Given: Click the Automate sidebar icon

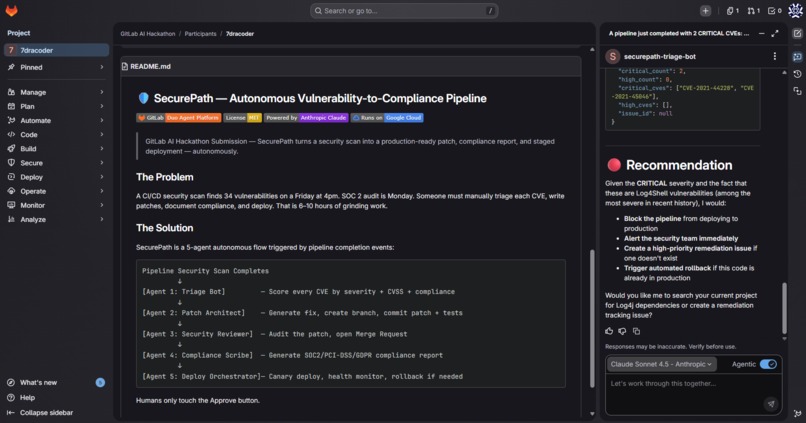Looking at the screenshot, I should click(x=11, y=120).
